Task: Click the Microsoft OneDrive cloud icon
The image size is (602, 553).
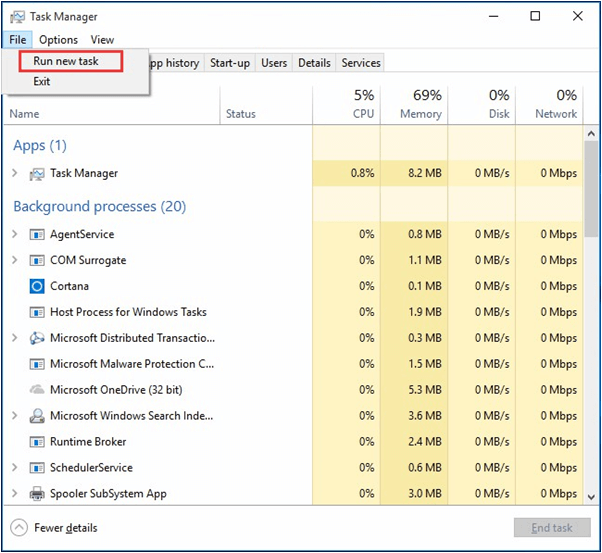Action: [x=37, y=390]
